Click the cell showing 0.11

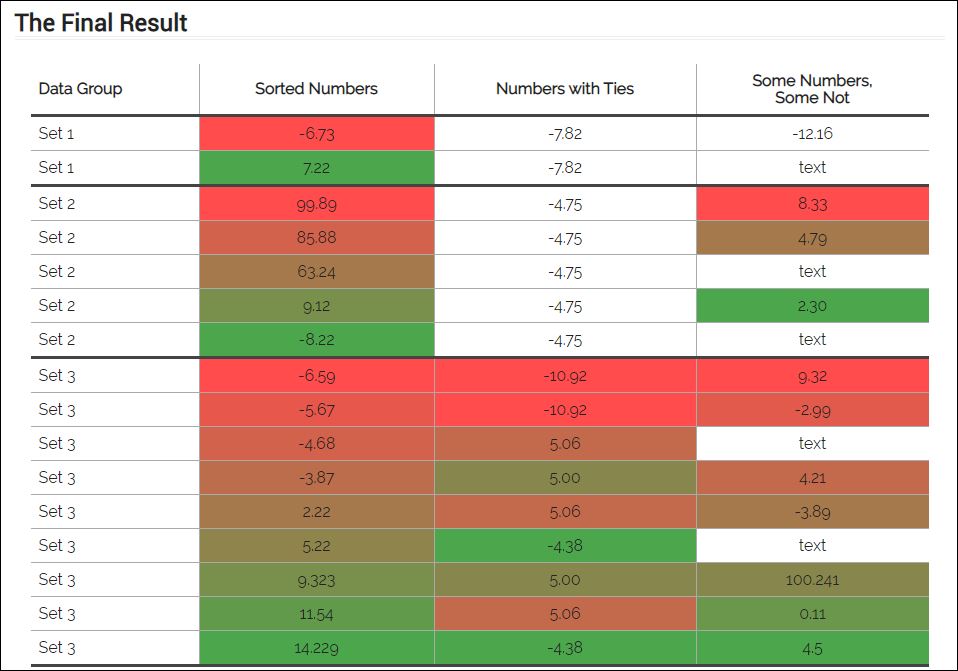click(x=812, y=614)
